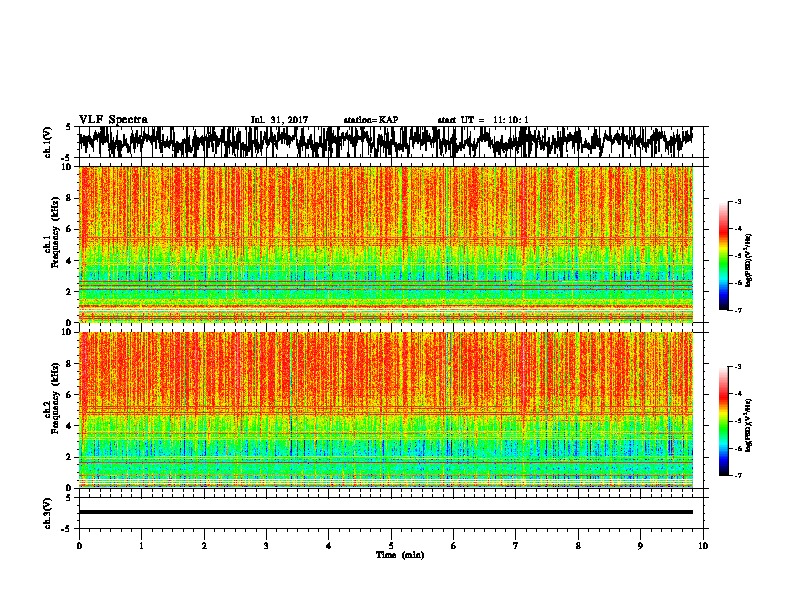Image resolution: width=792 pixels, height=612 pixels.
Task: Click tick label "1" on the time axis
Action: [x=141, y=546]
